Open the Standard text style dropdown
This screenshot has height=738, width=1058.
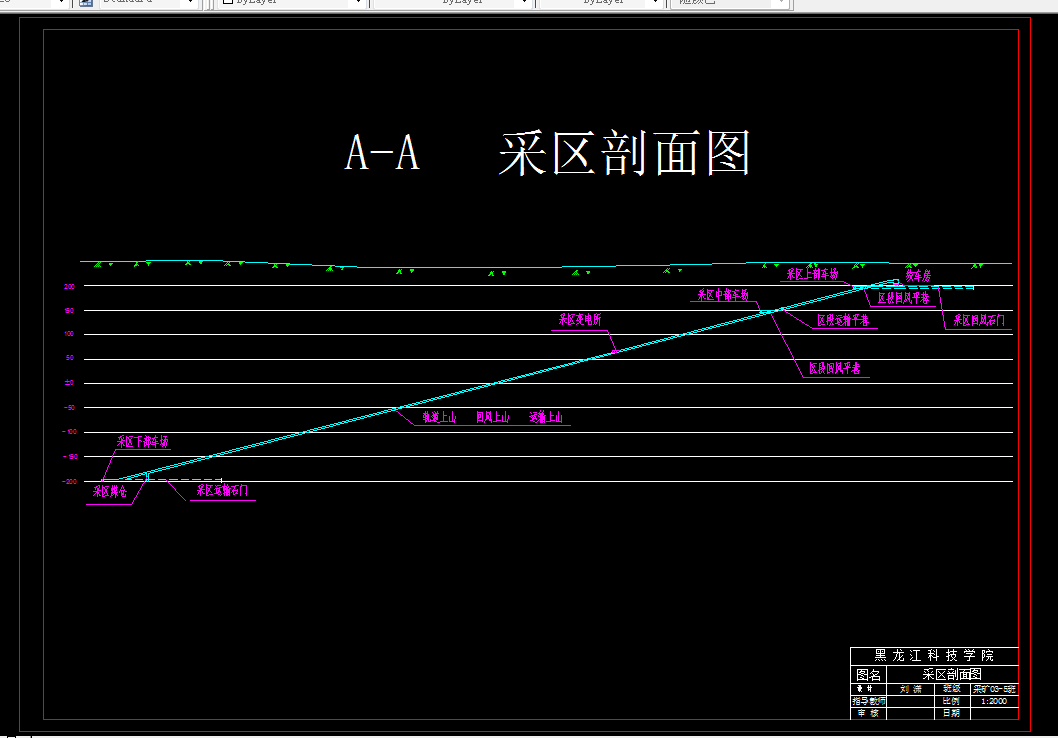pos(148,3)
